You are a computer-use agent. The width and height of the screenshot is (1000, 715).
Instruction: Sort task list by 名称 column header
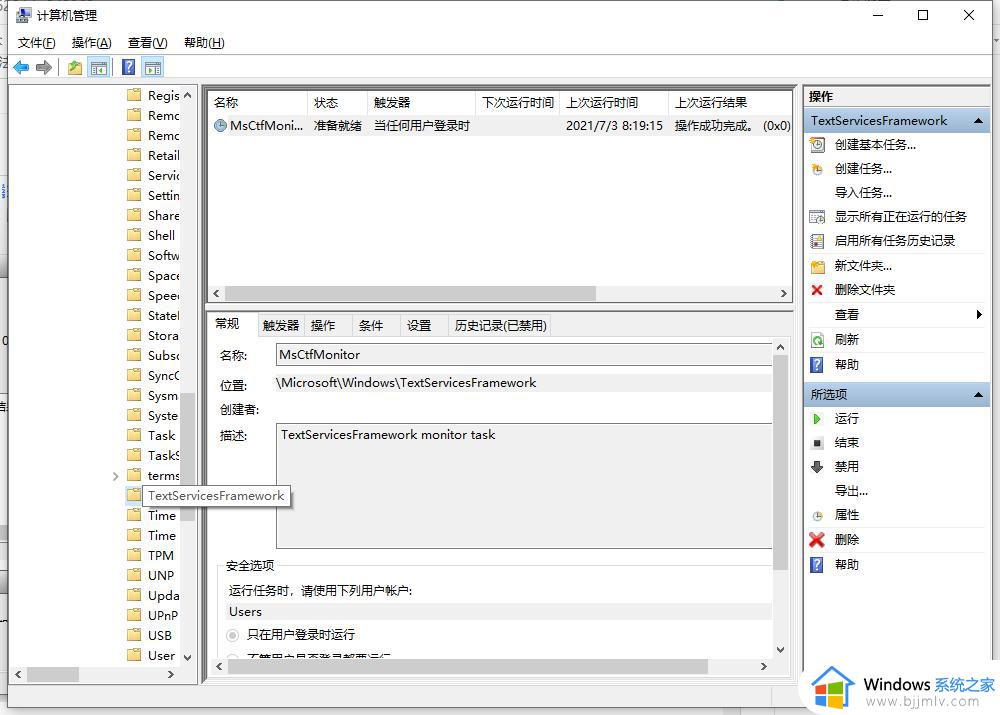pyautogui.click(x=258, y=103)
